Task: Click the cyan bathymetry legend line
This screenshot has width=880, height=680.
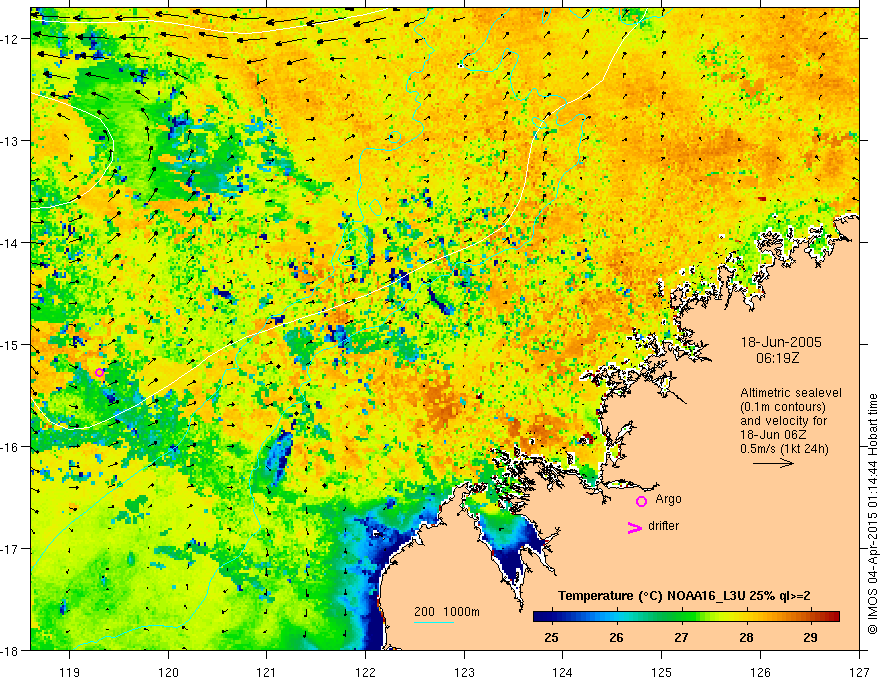Action: (x=434, y=622)
